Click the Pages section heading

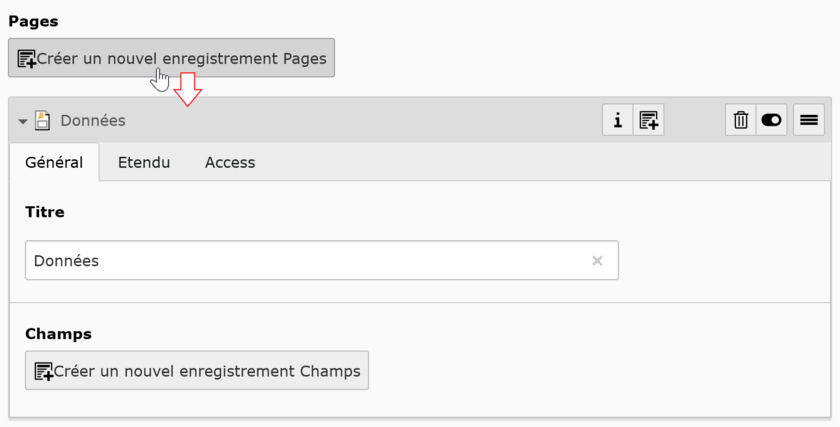33,20
